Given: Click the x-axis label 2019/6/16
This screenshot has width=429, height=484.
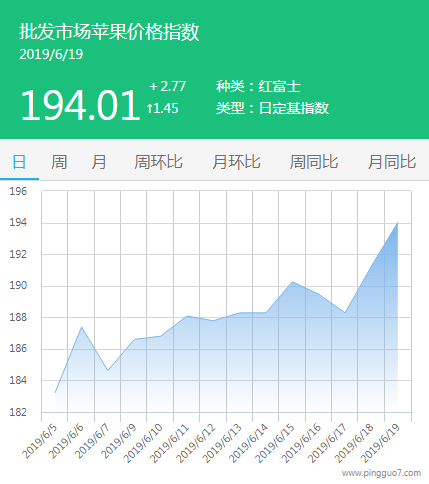Looking at the screenshot, I should (301, 444).
